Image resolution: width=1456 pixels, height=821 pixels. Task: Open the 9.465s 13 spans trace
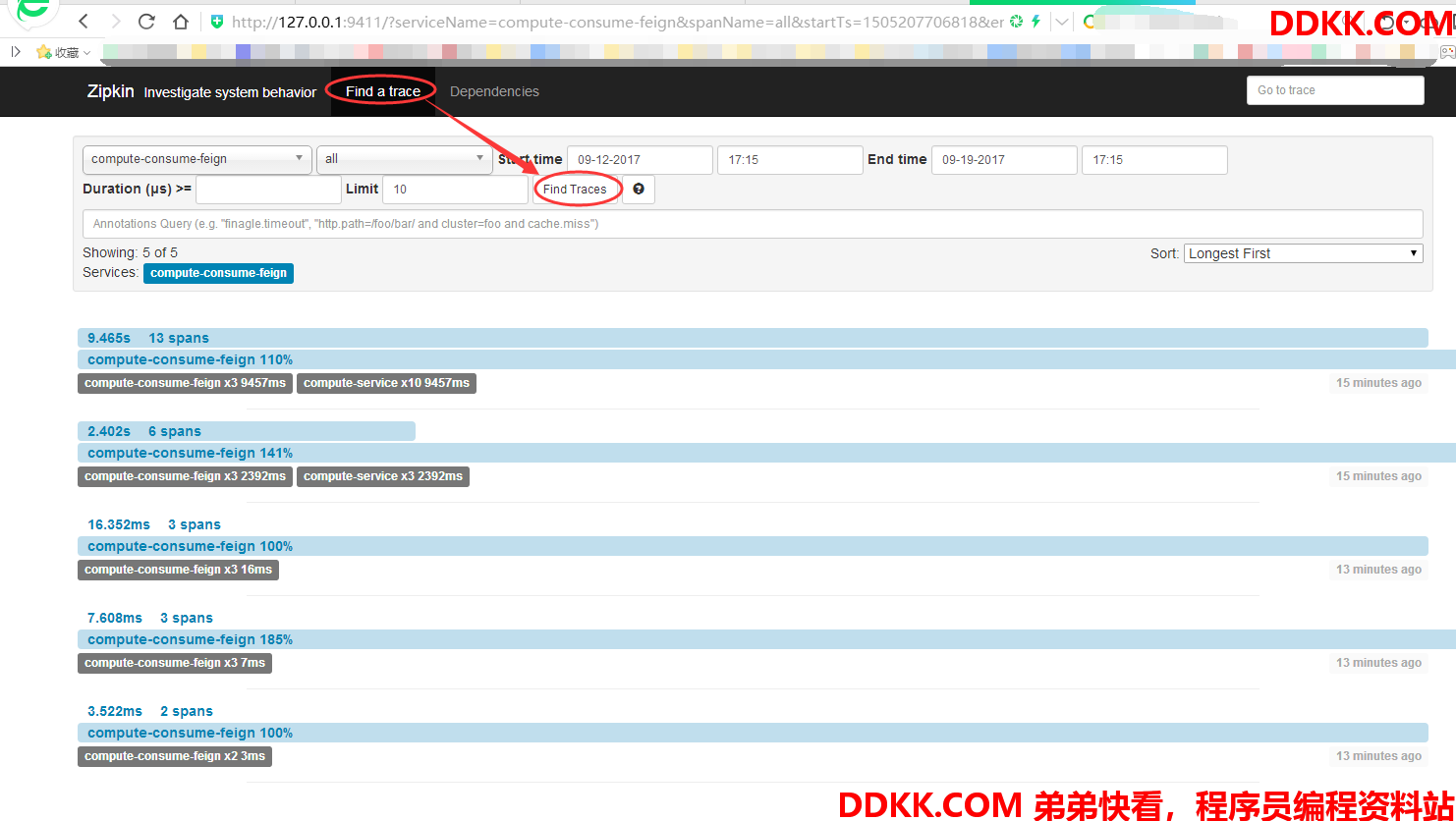(x=753, y=338)
